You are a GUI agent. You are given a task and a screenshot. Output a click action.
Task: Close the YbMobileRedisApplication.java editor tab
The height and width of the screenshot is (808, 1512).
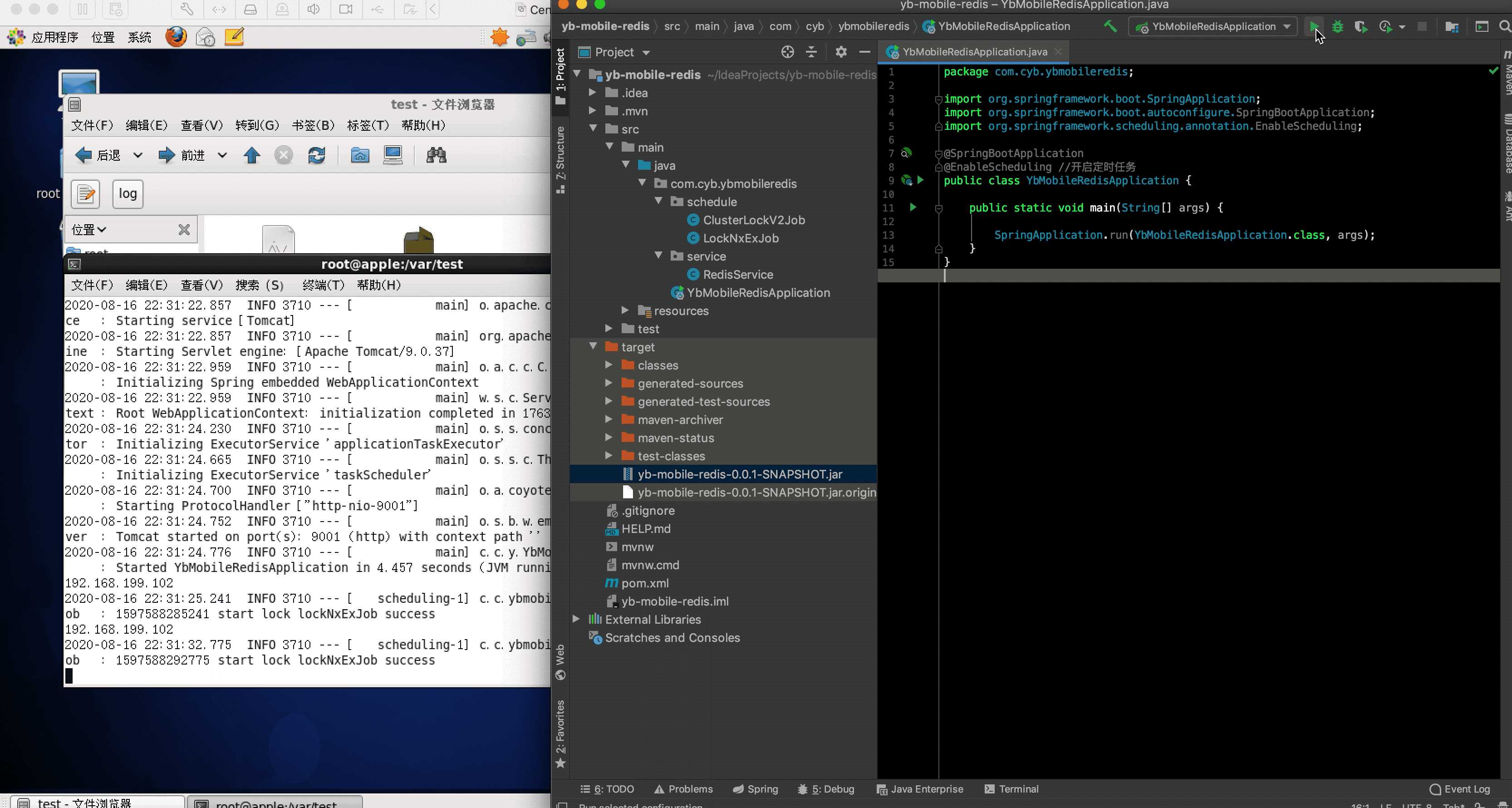1058,52
